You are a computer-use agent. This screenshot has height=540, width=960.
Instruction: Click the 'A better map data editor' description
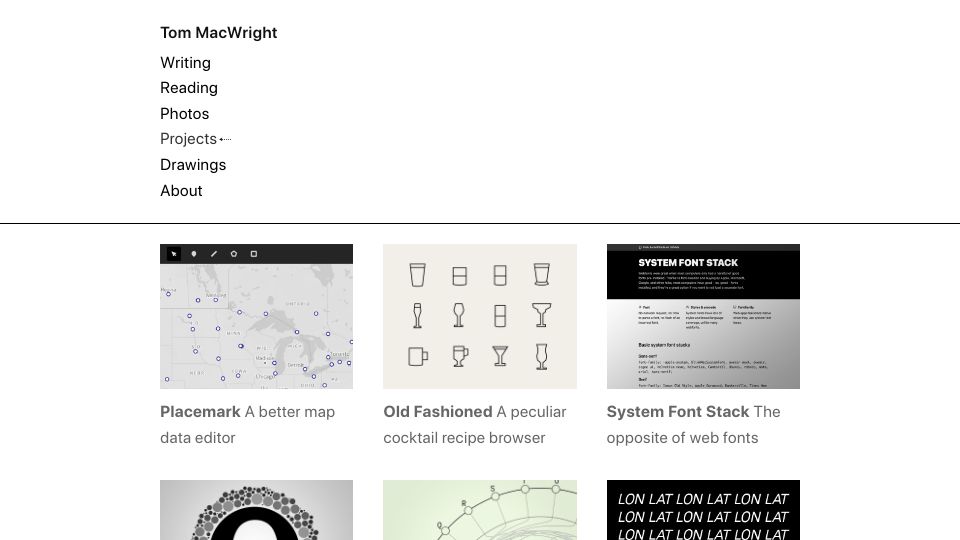tap(247, 425)
